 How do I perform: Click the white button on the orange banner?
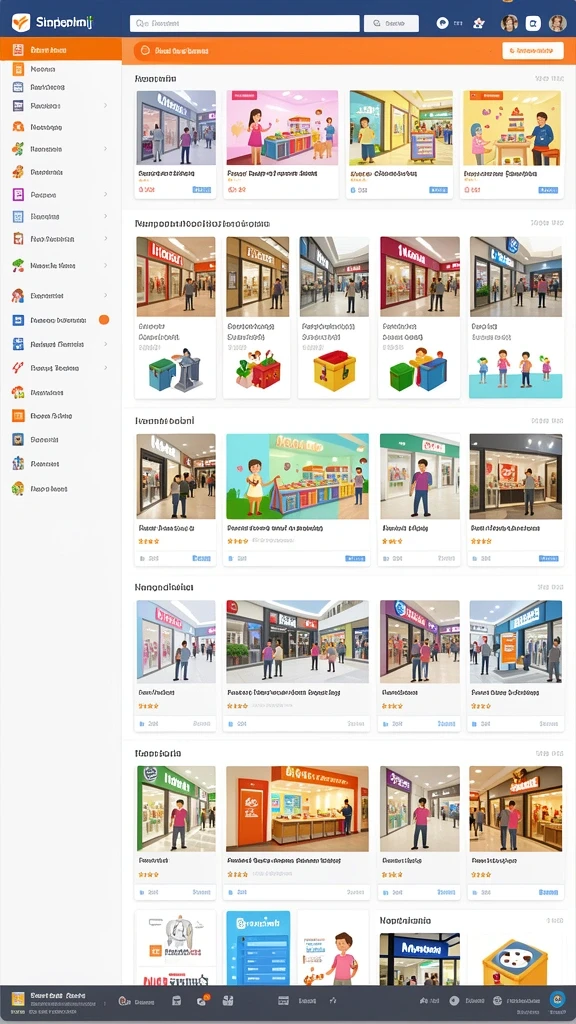pos(533,50)
